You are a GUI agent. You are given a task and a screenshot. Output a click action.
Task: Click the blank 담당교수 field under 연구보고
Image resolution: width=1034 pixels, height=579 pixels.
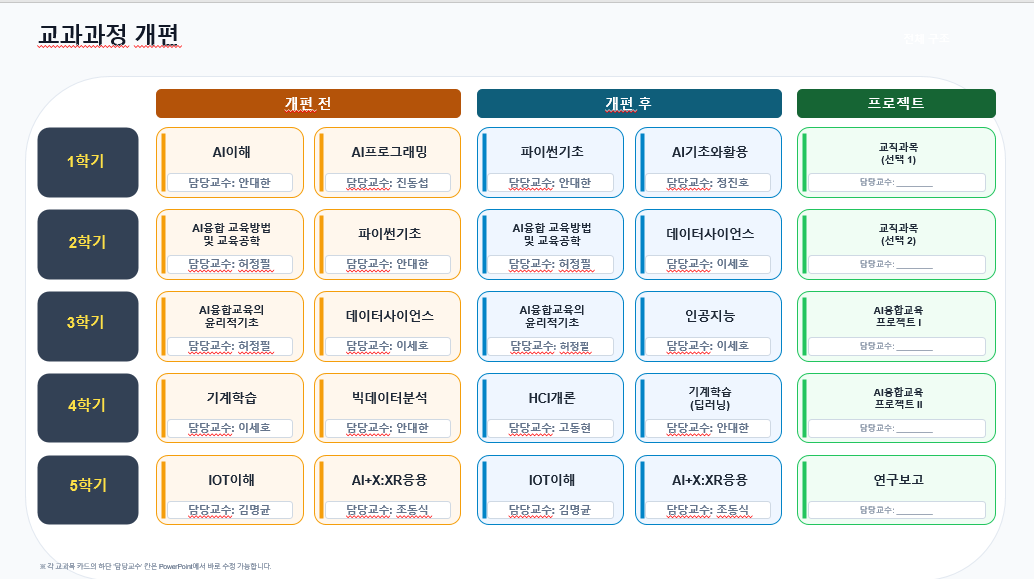coord(897,510)
